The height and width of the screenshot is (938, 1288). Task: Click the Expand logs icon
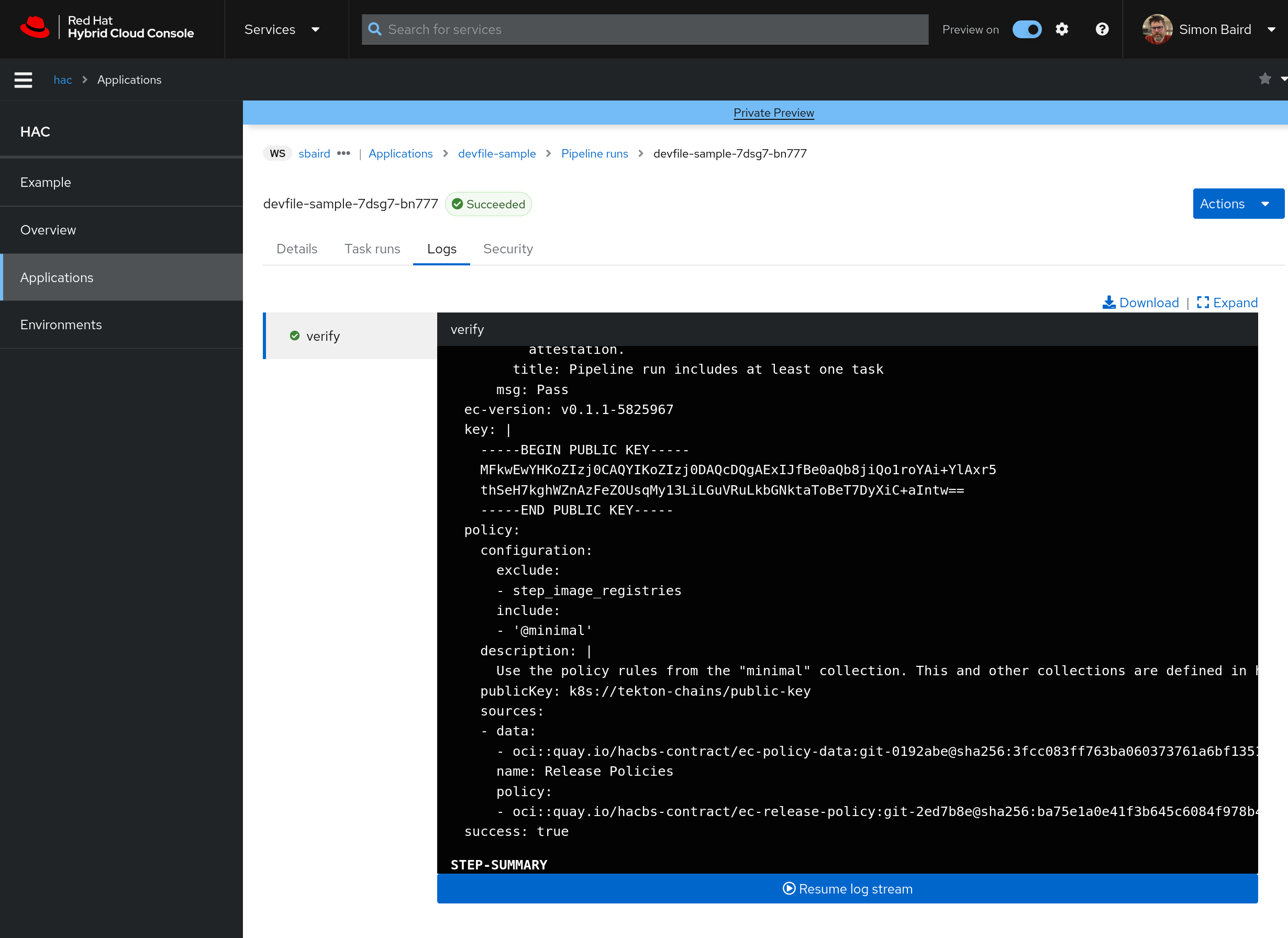[1202, 303]
